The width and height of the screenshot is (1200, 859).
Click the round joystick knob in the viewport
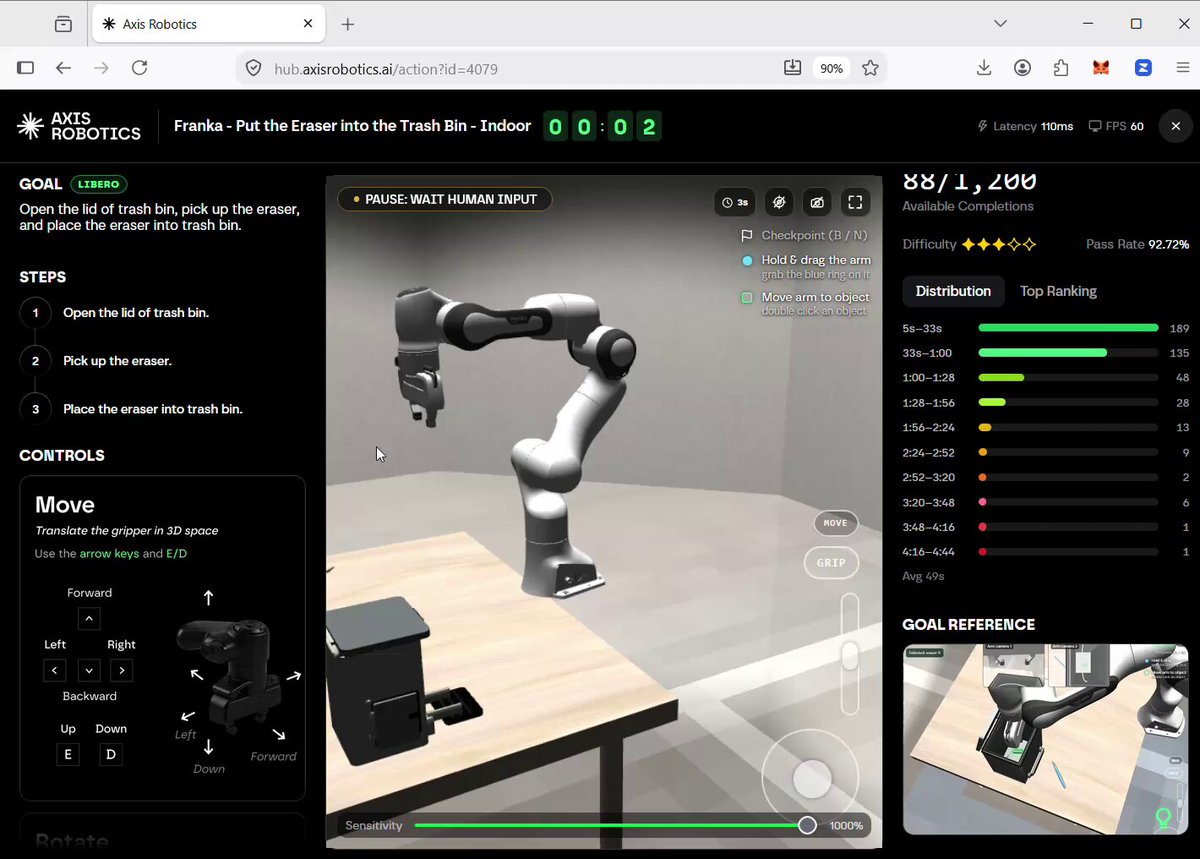pos(812,778)
